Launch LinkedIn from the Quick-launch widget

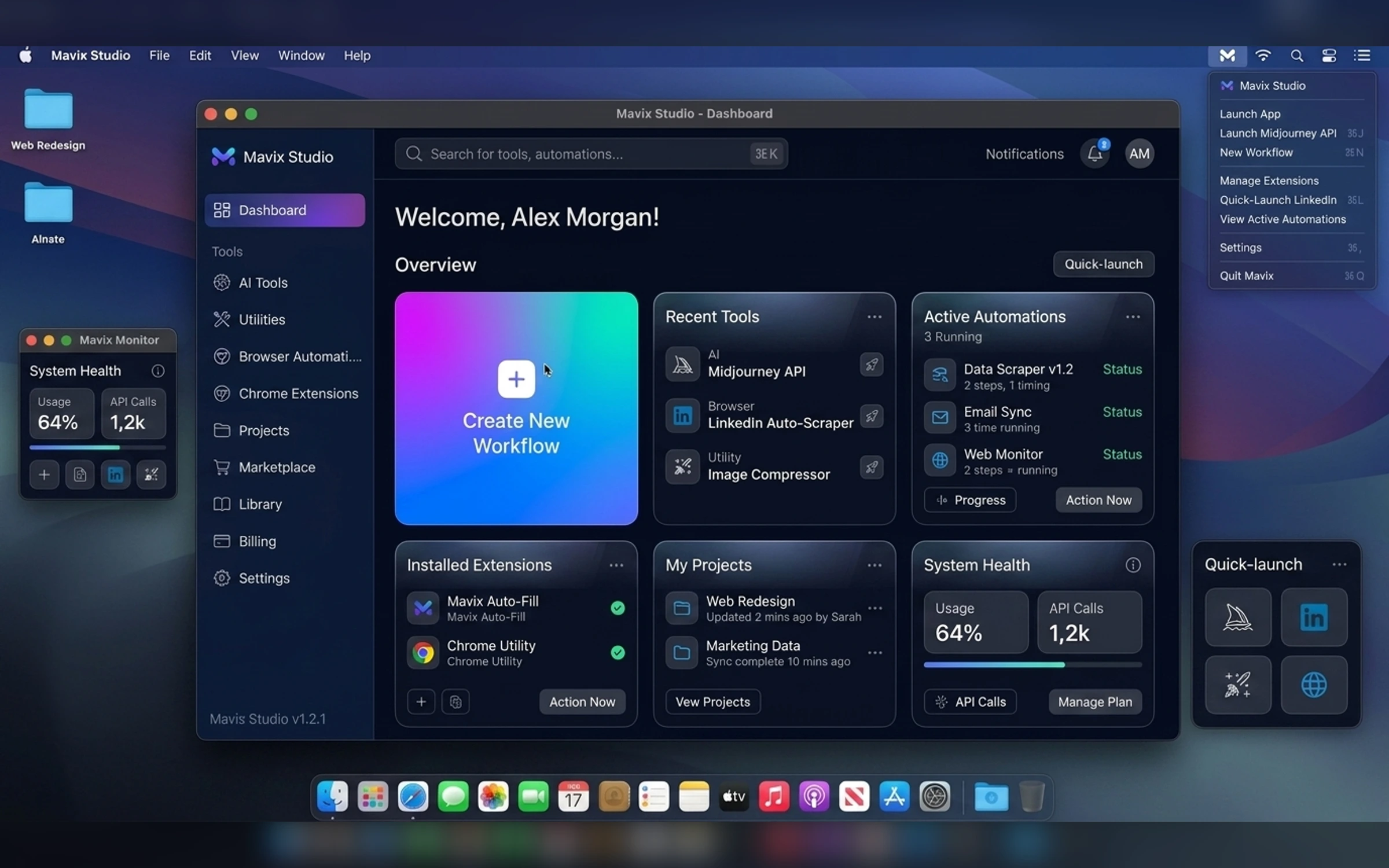1314,617
